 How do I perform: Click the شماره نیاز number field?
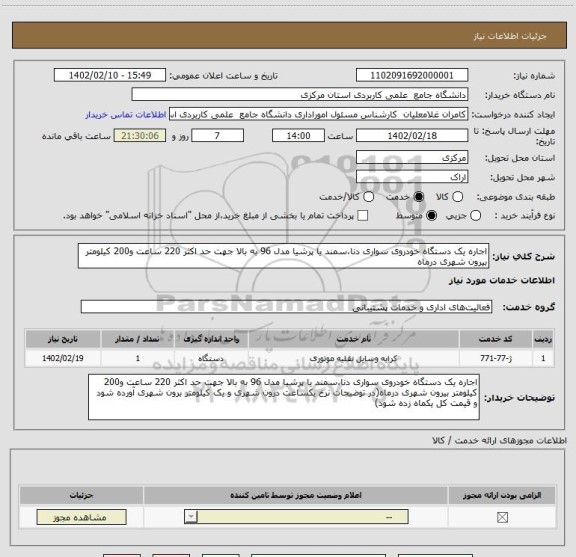tap(412, 75)
